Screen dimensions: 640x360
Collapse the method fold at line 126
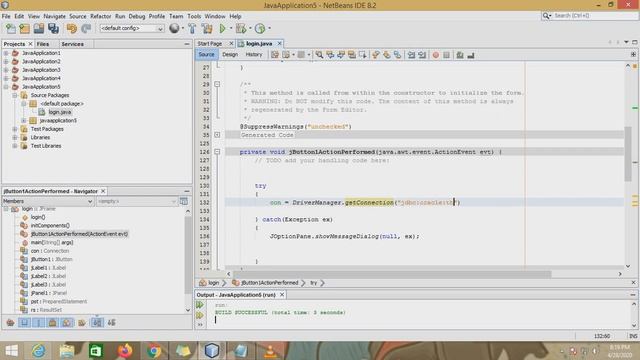click(217, 151)
